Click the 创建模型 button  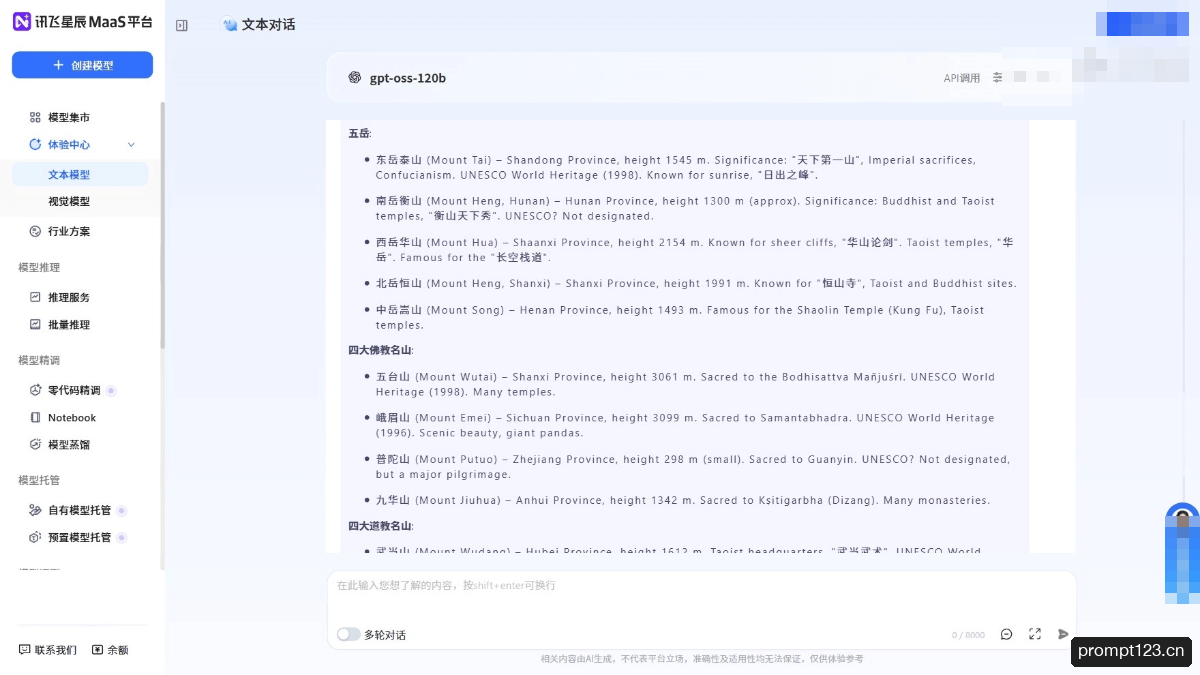click(82, 65)
